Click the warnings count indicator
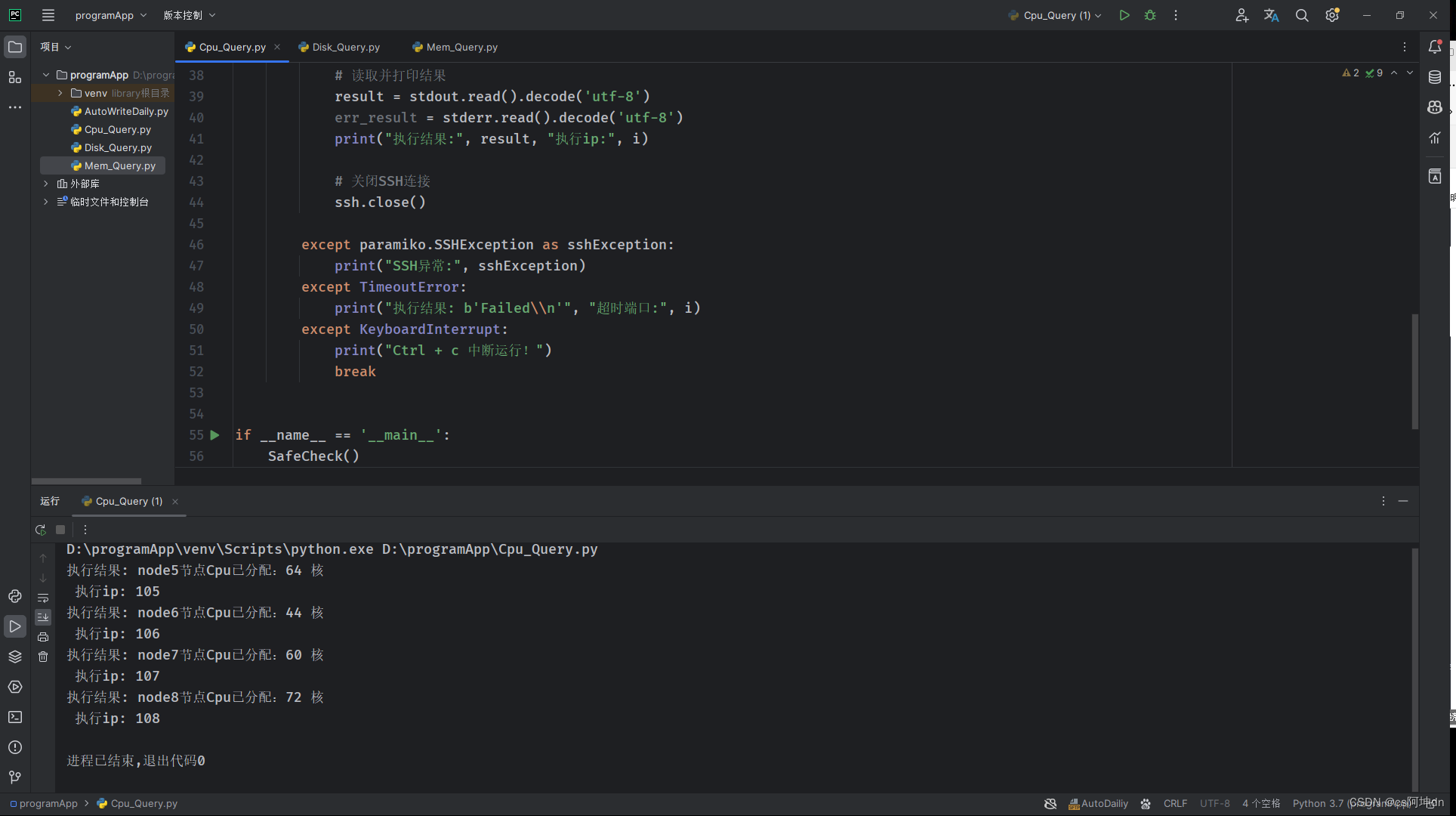This screenshot has width=1456, height=816. pyautogui.click(x=1351, y=73)
